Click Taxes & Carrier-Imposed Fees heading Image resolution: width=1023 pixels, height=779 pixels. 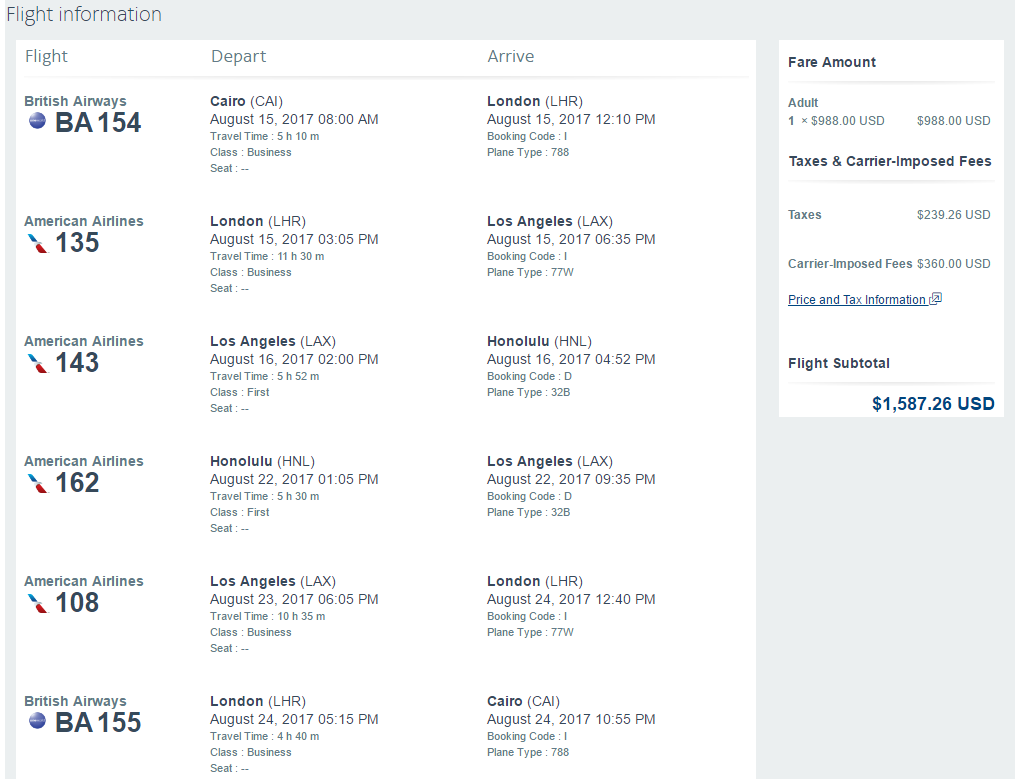(x=890, y=161)
